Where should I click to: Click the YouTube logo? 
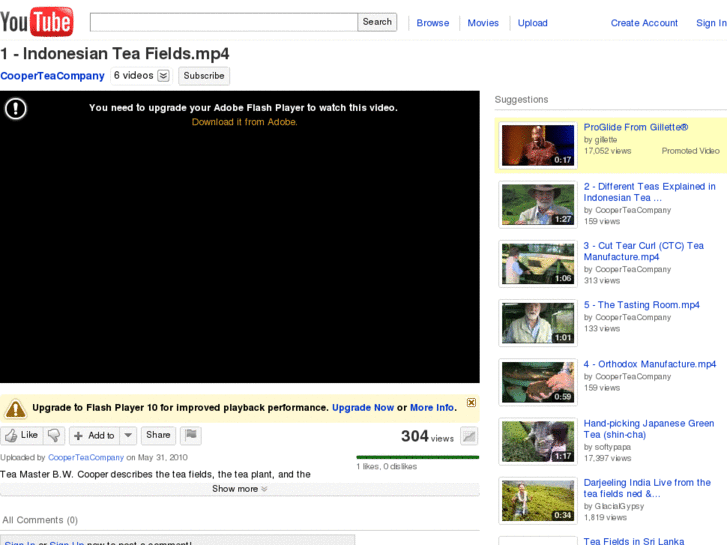(x=37, y=21)
